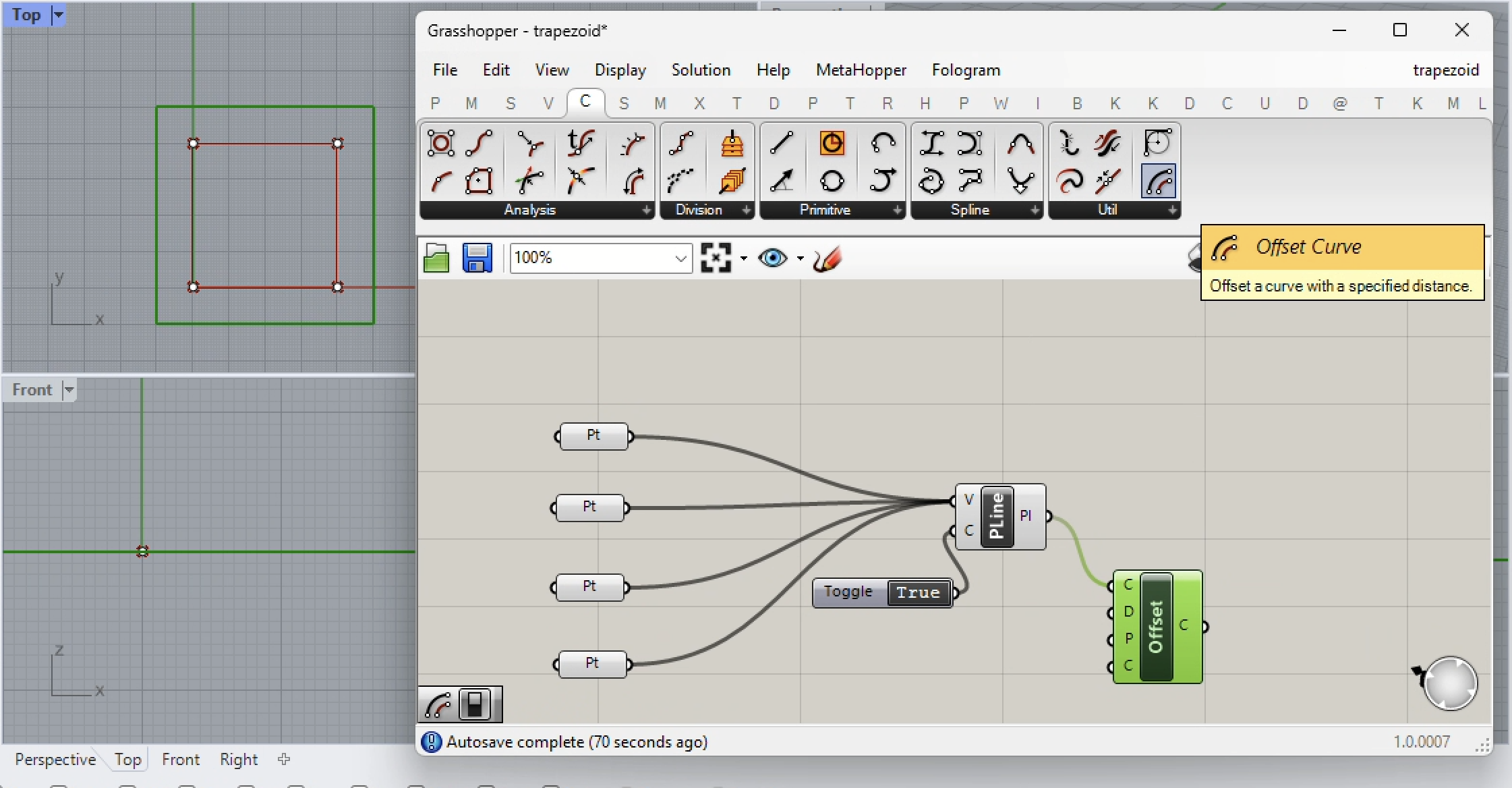Select the square Control Polygon icon in Analysis panel

(x=479, y=181)
